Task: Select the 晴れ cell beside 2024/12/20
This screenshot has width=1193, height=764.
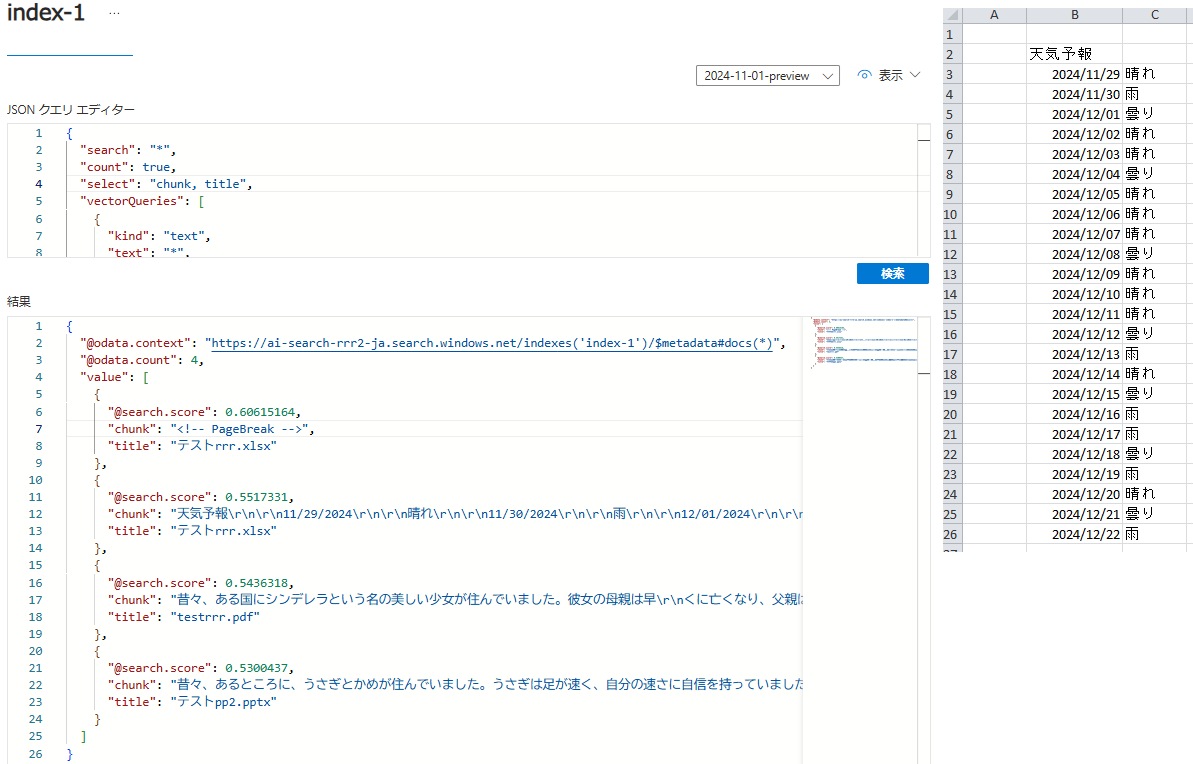Action: click(1155, 494)
